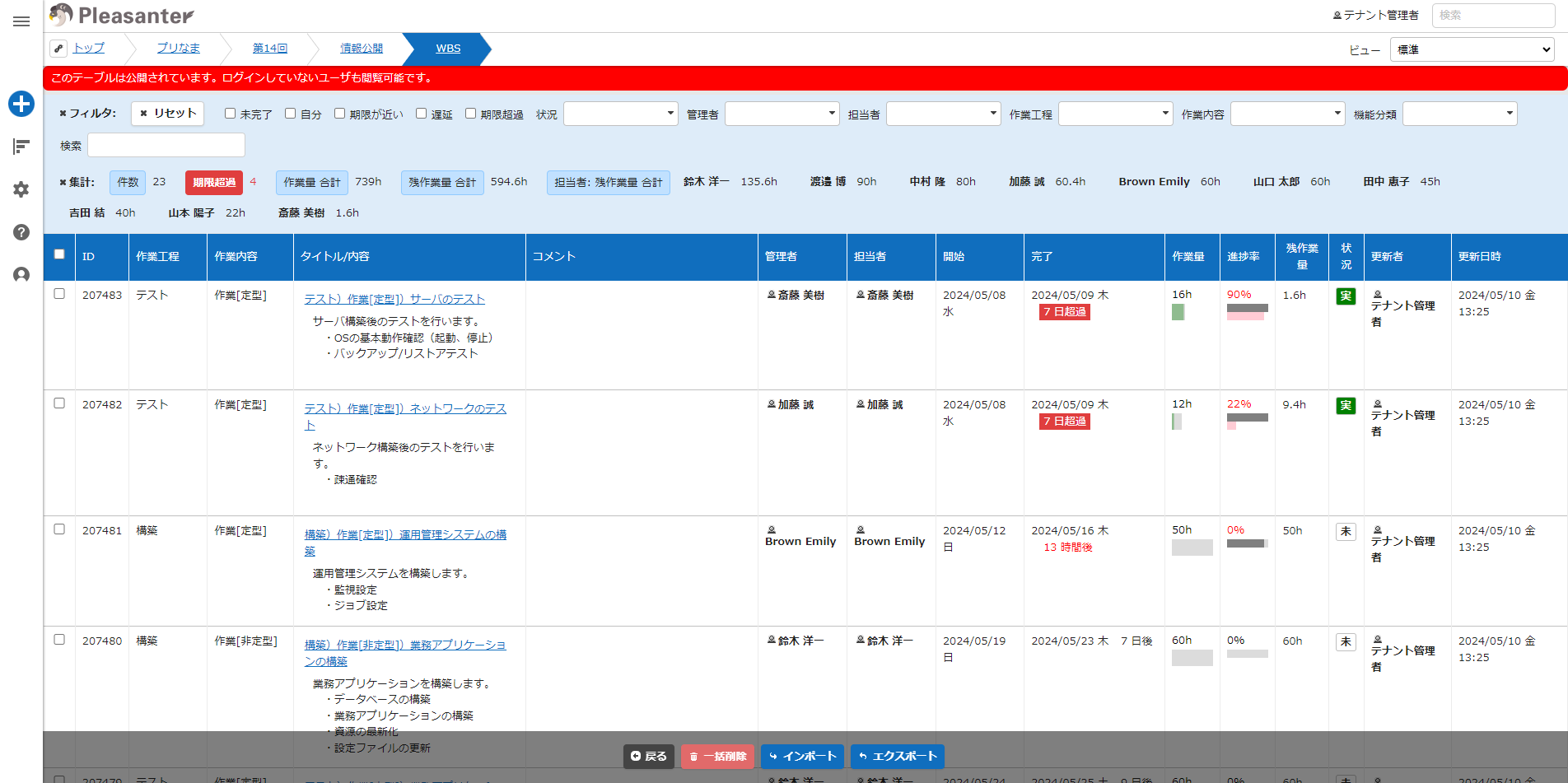Screen dimensions: 1568x783
Task: Select row 207483 checkbox
Action: coord(59,294)
